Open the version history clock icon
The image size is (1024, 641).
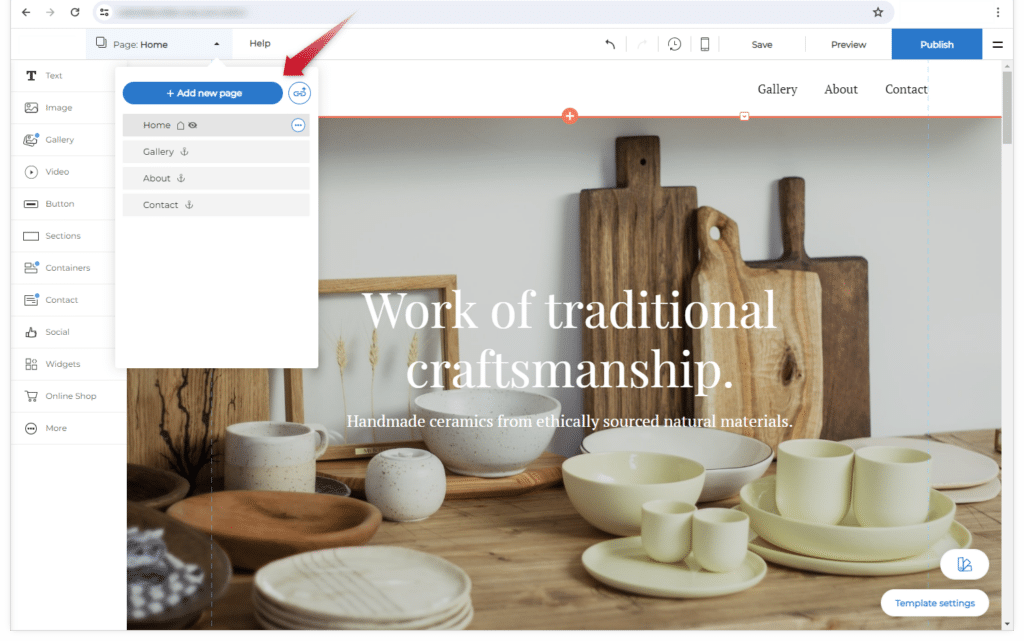click(675, 44)
